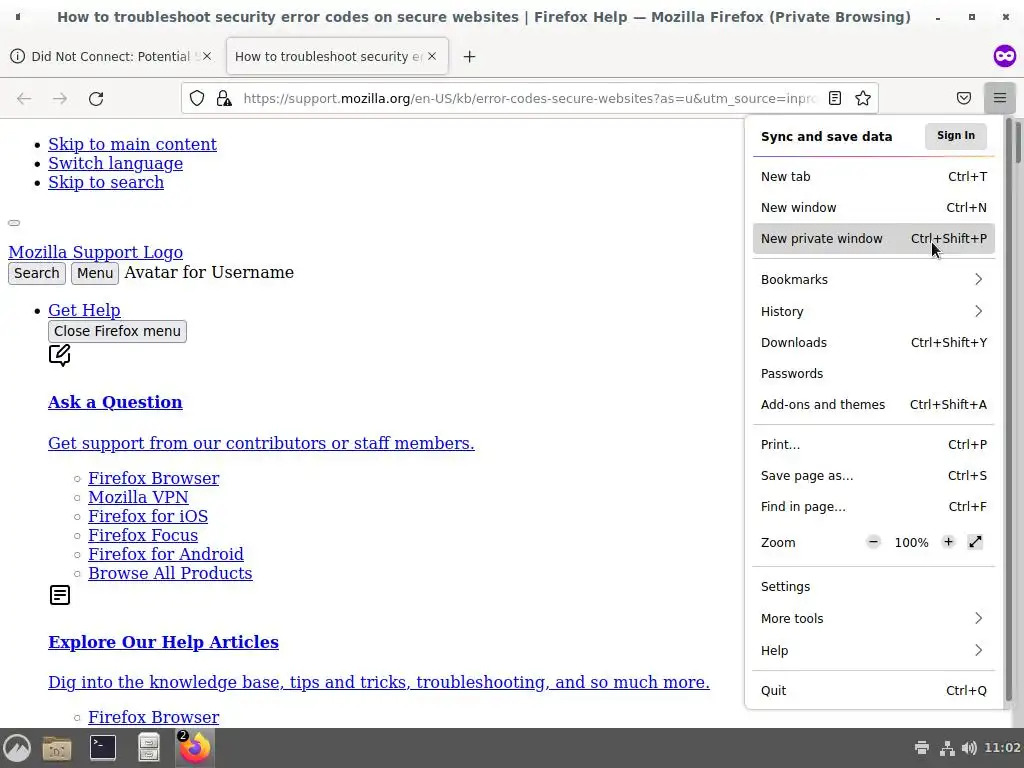Switch to 'Did Not Connect' tab
Screen dimensions: 1024x768
tap(111, 56)
